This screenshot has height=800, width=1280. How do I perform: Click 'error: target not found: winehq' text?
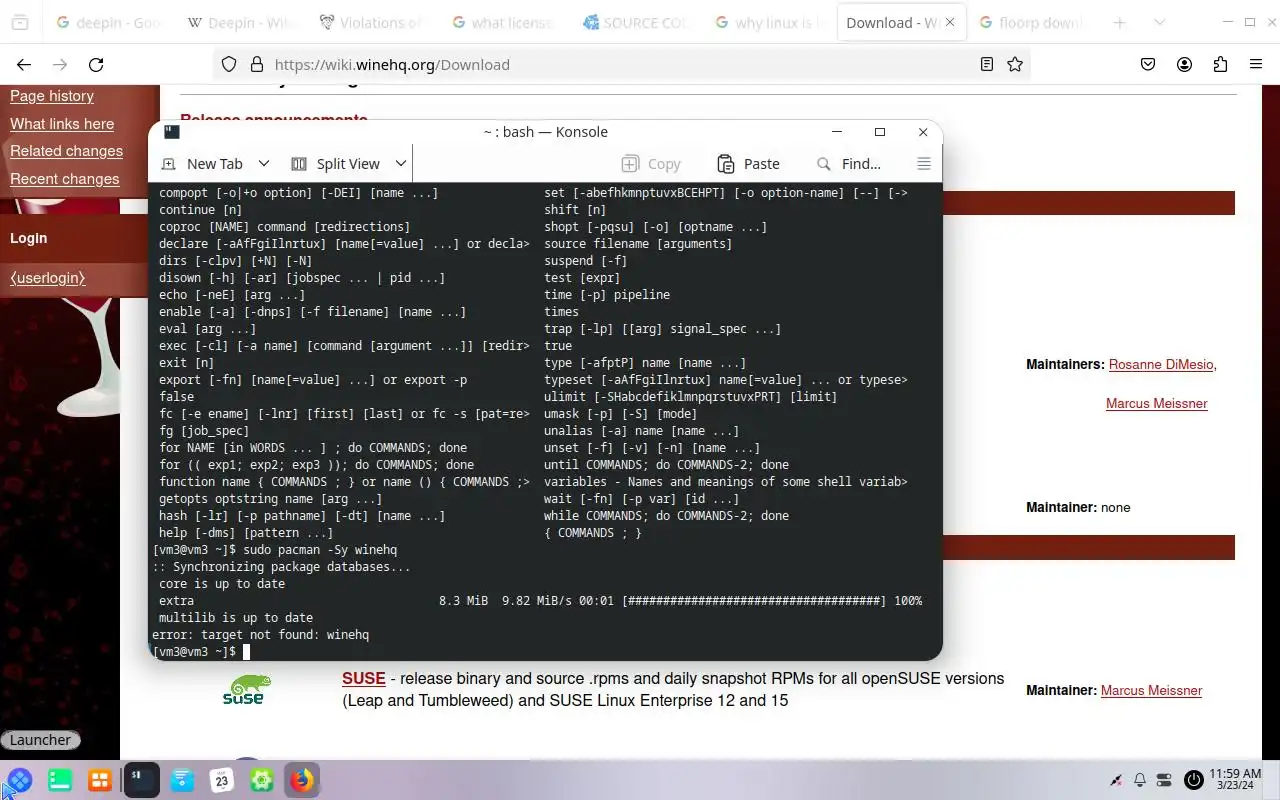click(x=261, y=635)
